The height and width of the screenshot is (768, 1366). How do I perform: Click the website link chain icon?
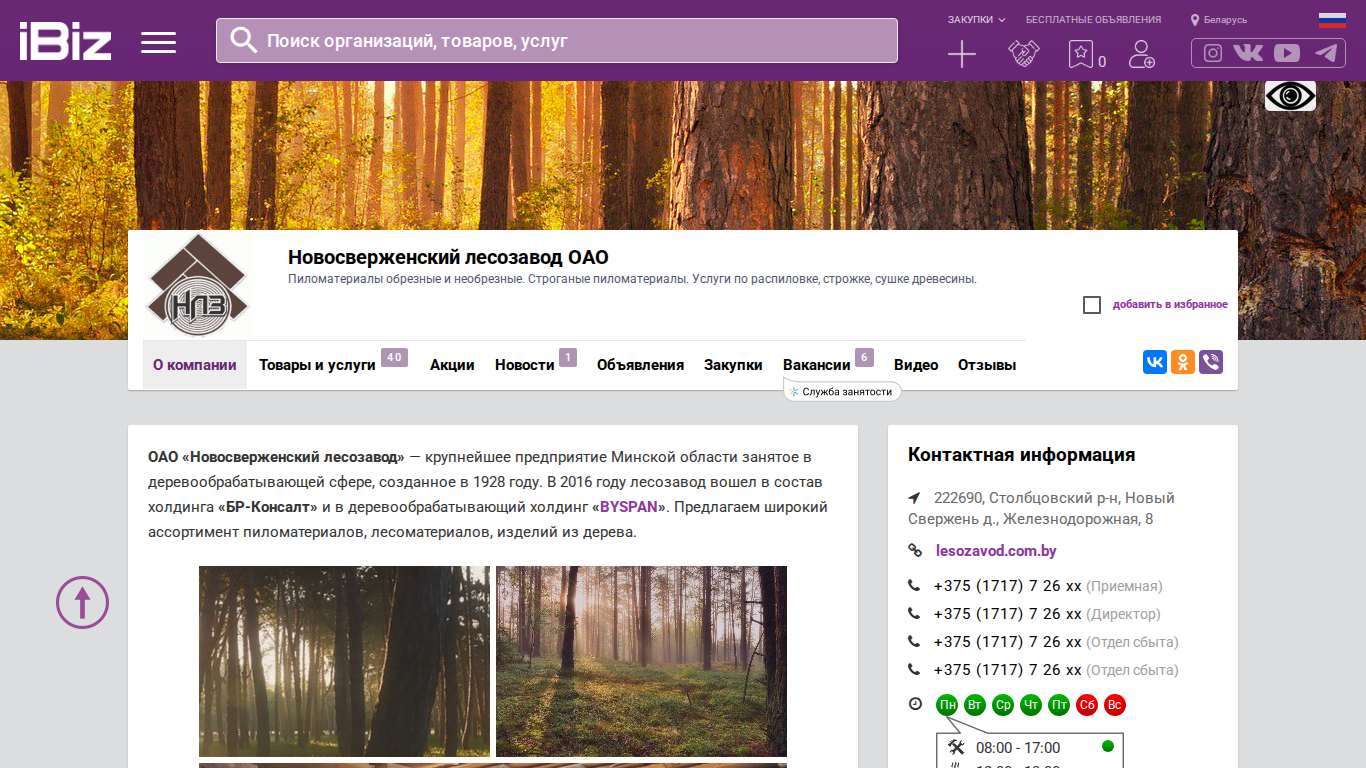(915, 551)
